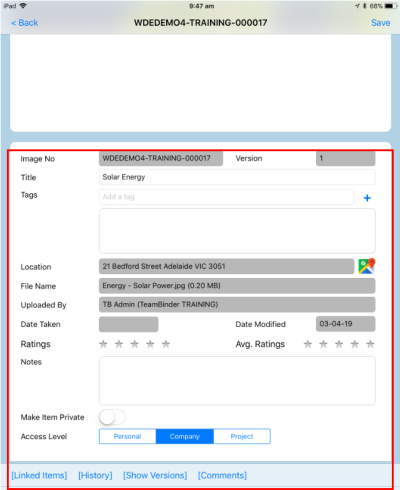400x490 pixels.
Task: Rate the image with the first Ratings star
Action: [103, 344]
